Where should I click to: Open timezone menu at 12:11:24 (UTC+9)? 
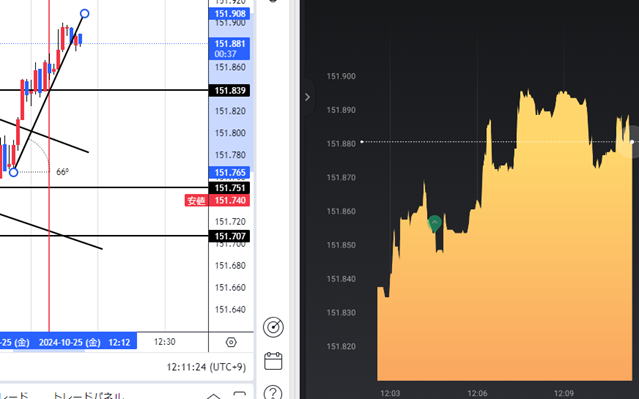click(206, 367)
